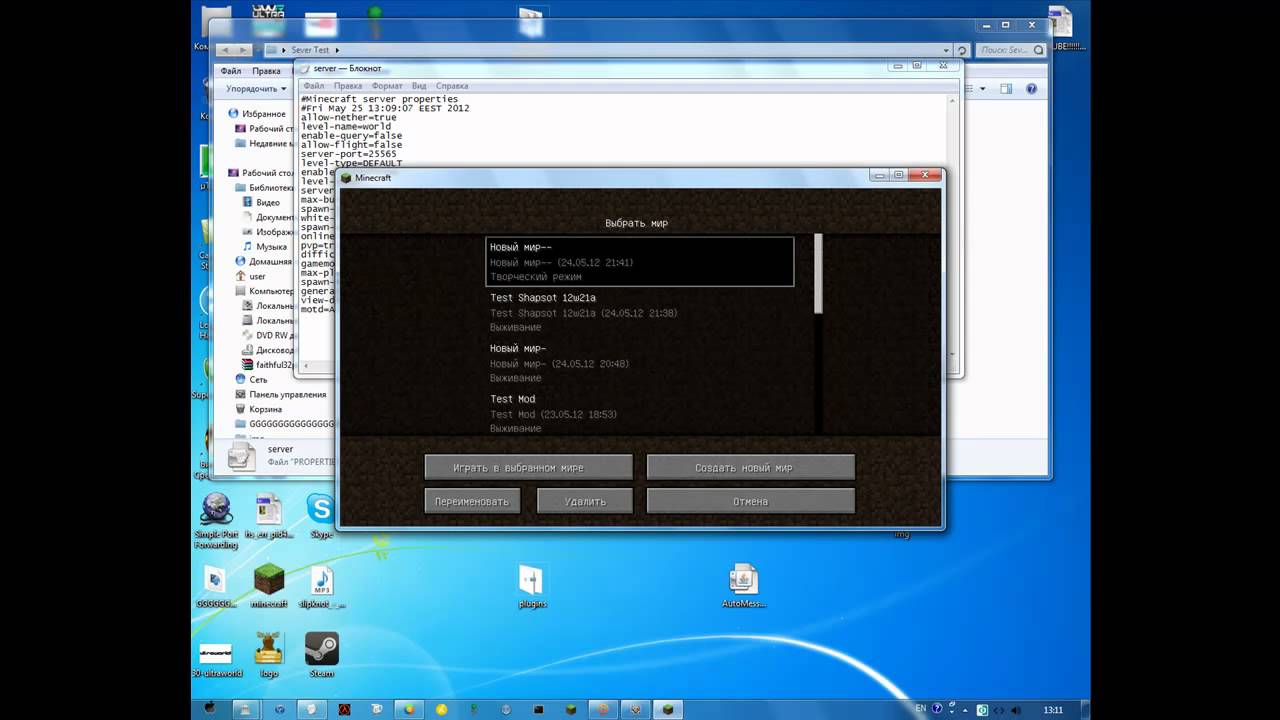Open the Notepad 'Вид' menu

419,86
